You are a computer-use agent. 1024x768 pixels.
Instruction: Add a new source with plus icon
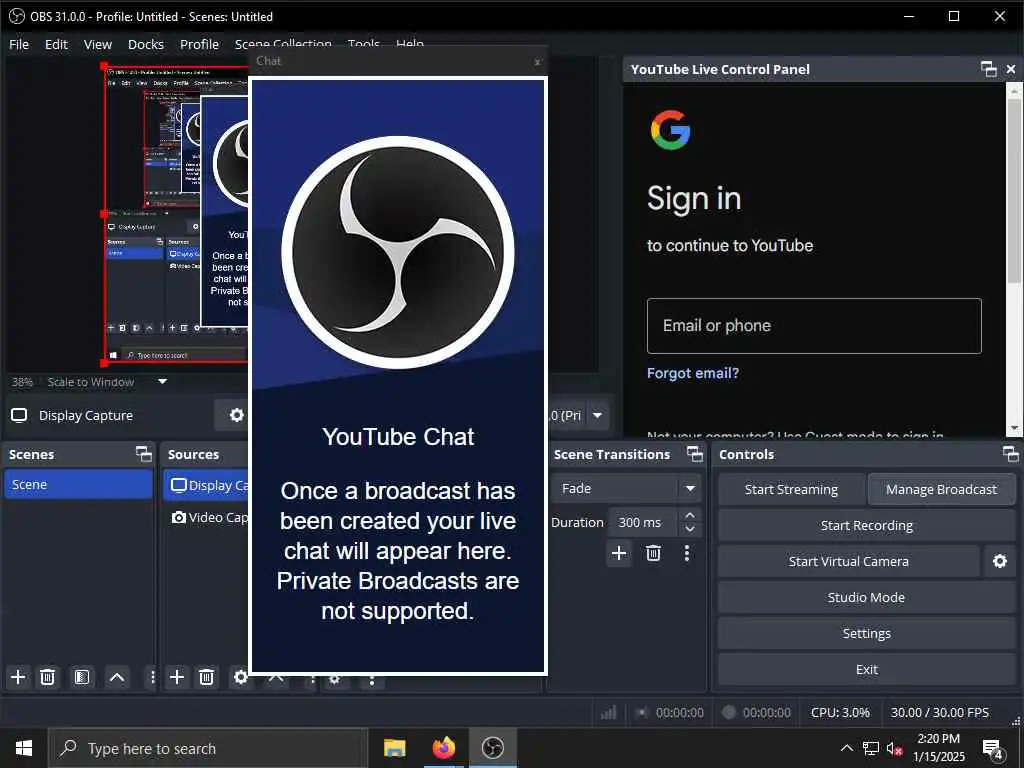[177, 677]
